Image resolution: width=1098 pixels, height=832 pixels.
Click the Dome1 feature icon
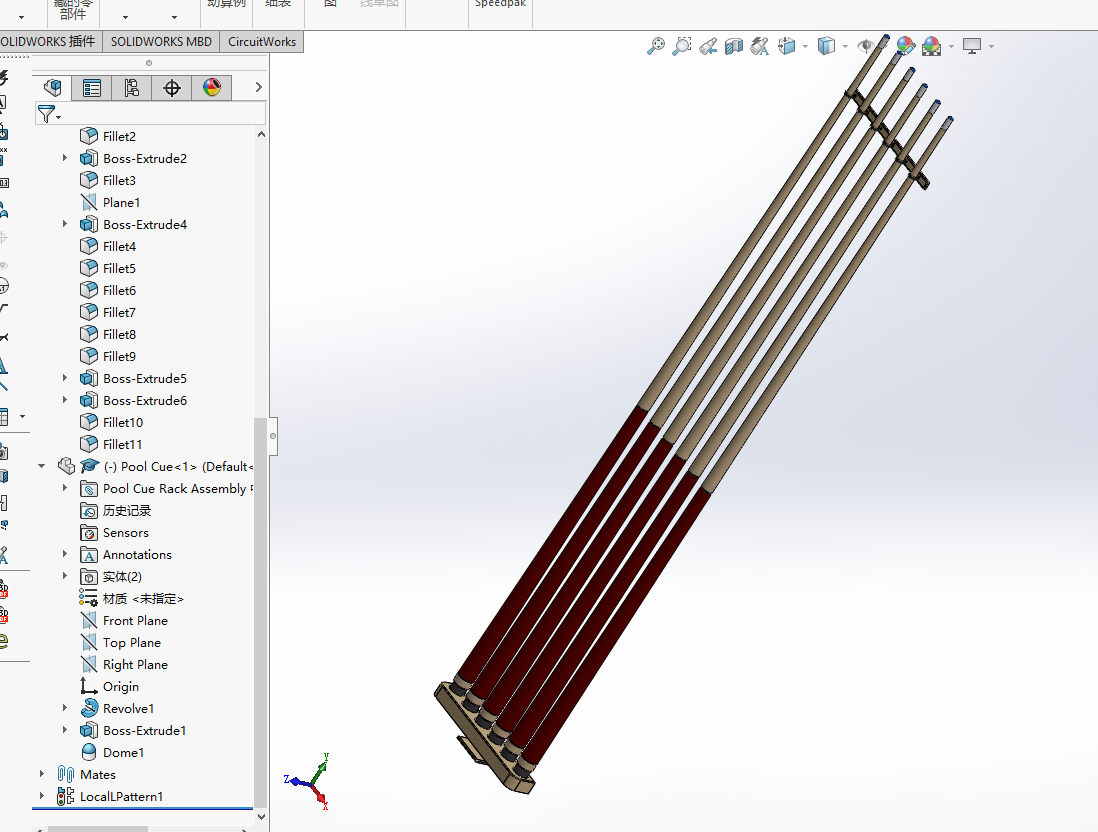pyautogui.click(x=89, y=752)
